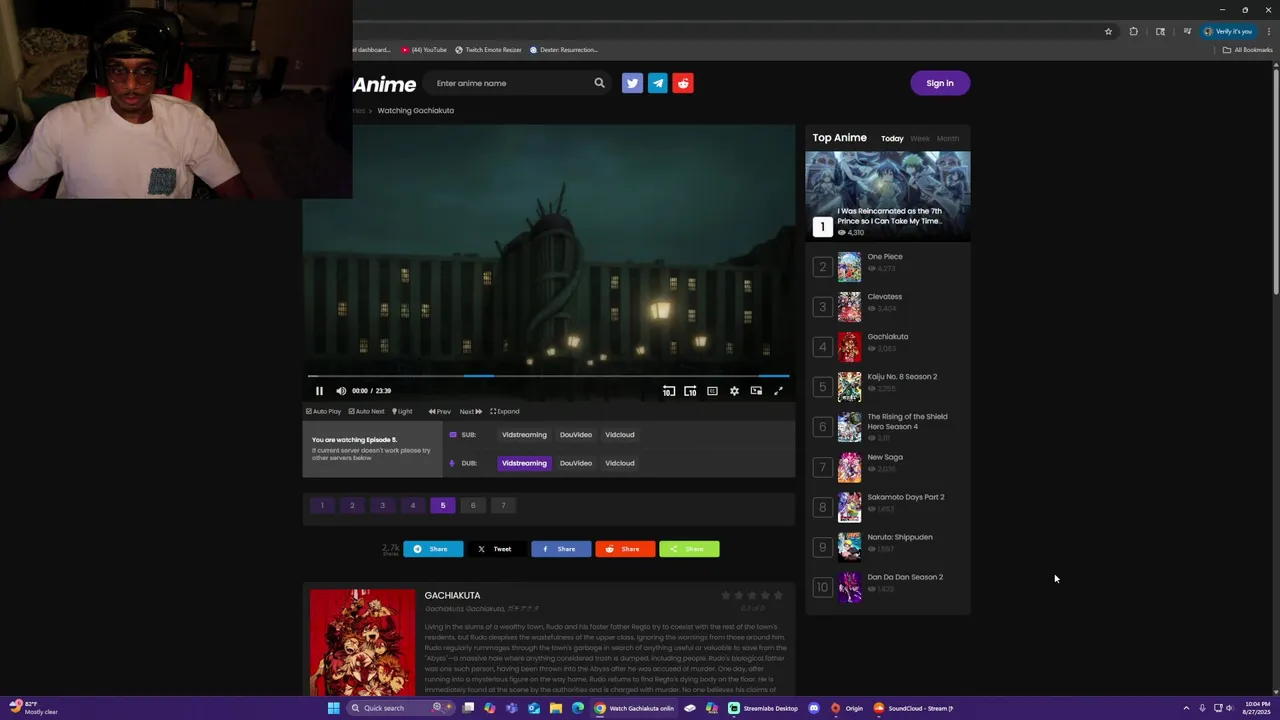Open episode 2
The height and width of the screenshot is (720, 1280).
pyautogui.click(x=352, y=505)
